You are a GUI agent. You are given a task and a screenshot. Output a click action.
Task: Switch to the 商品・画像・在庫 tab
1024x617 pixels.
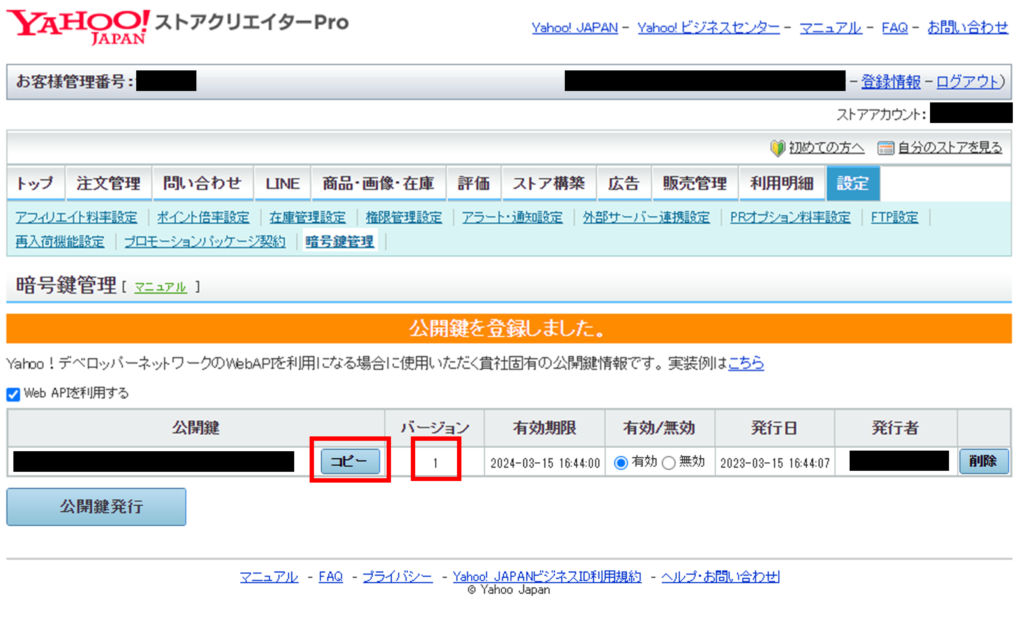pos(377,184)
